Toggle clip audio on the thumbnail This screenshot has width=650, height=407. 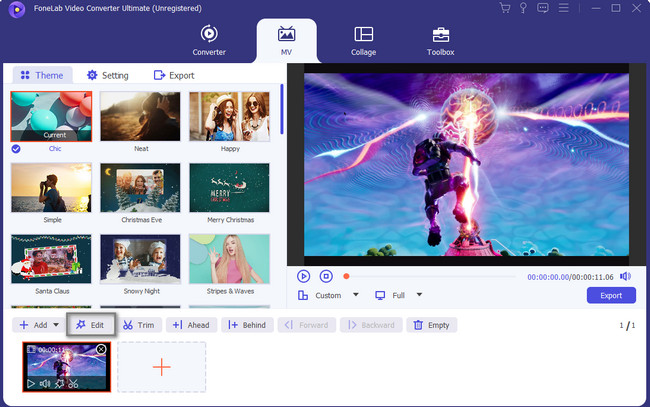point(45,384)
